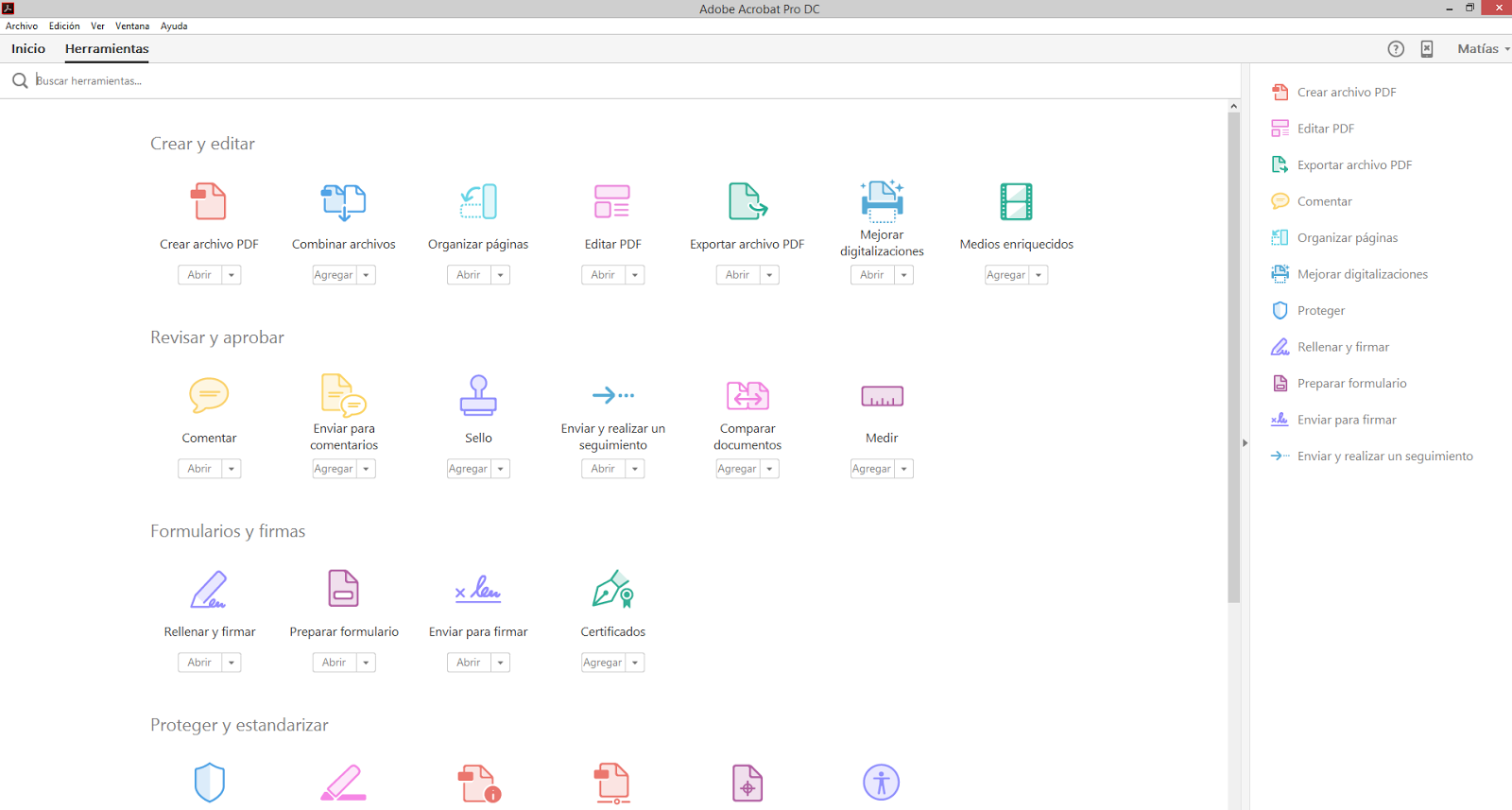Open Enviar y realizar un seguimiento arrow icon

[x=612, y=395]
